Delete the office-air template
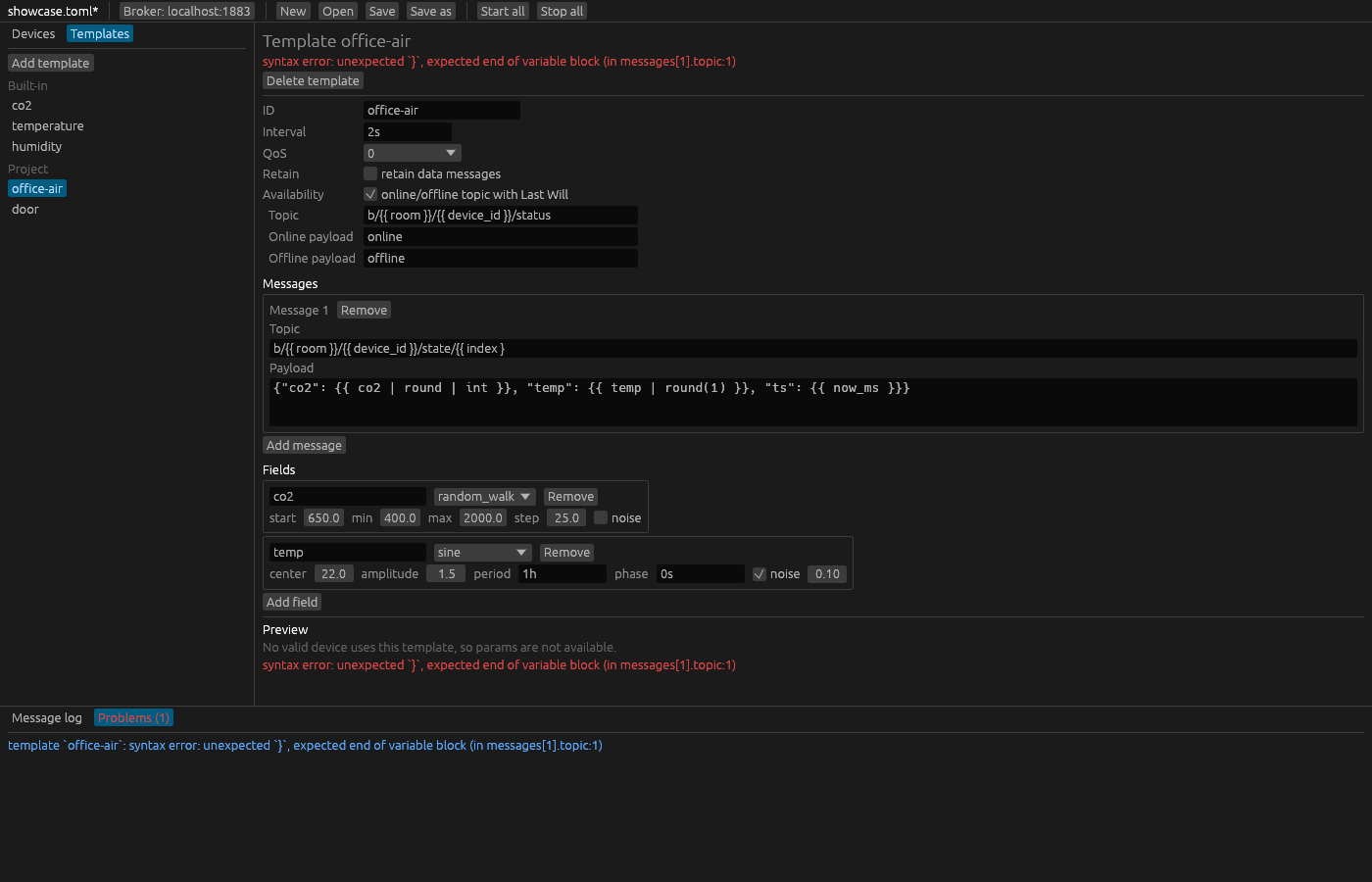 tap(313, 80)
